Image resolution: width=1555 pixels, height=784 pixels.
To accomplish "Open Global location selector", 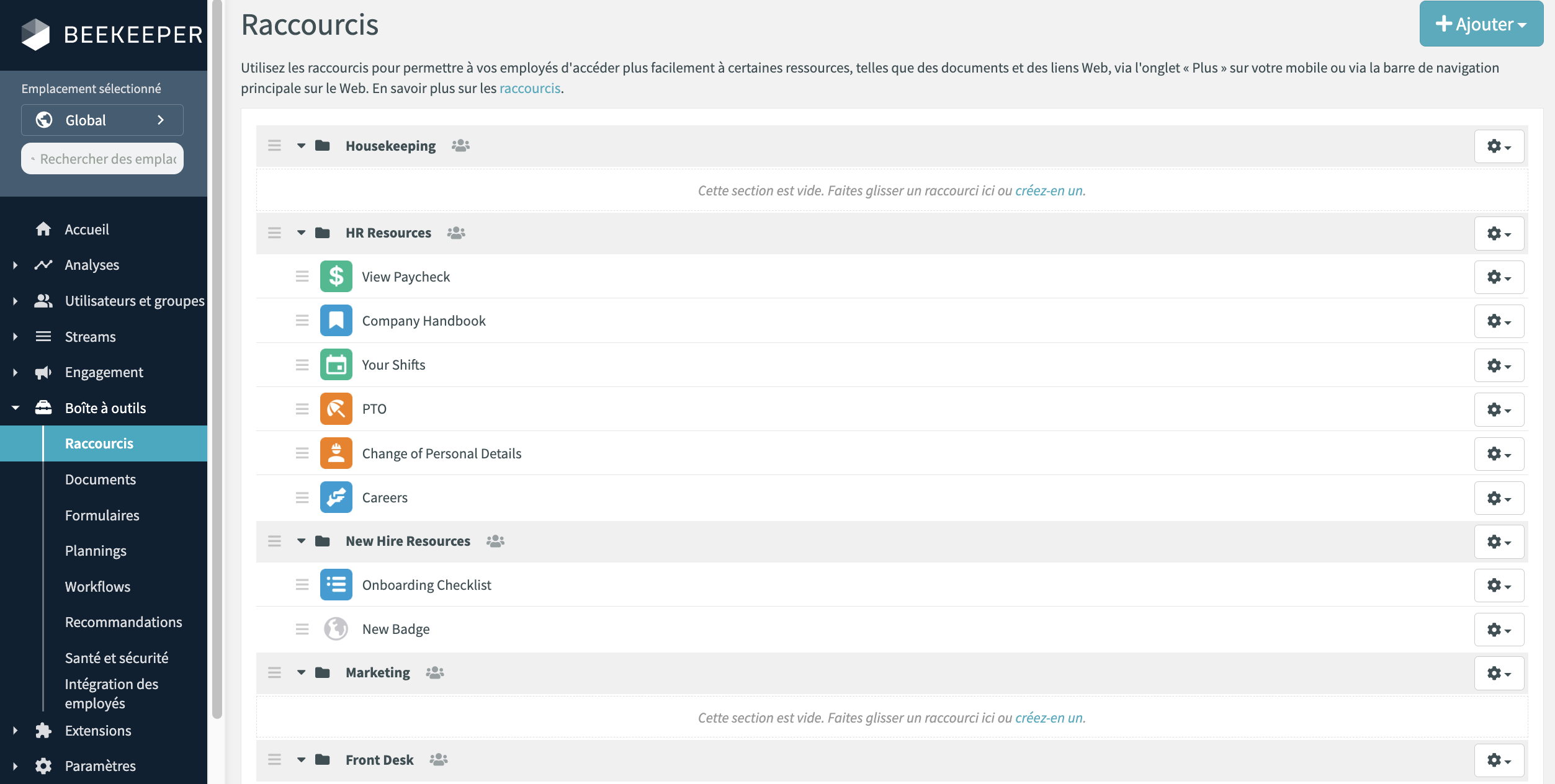I will click(102, 120).
